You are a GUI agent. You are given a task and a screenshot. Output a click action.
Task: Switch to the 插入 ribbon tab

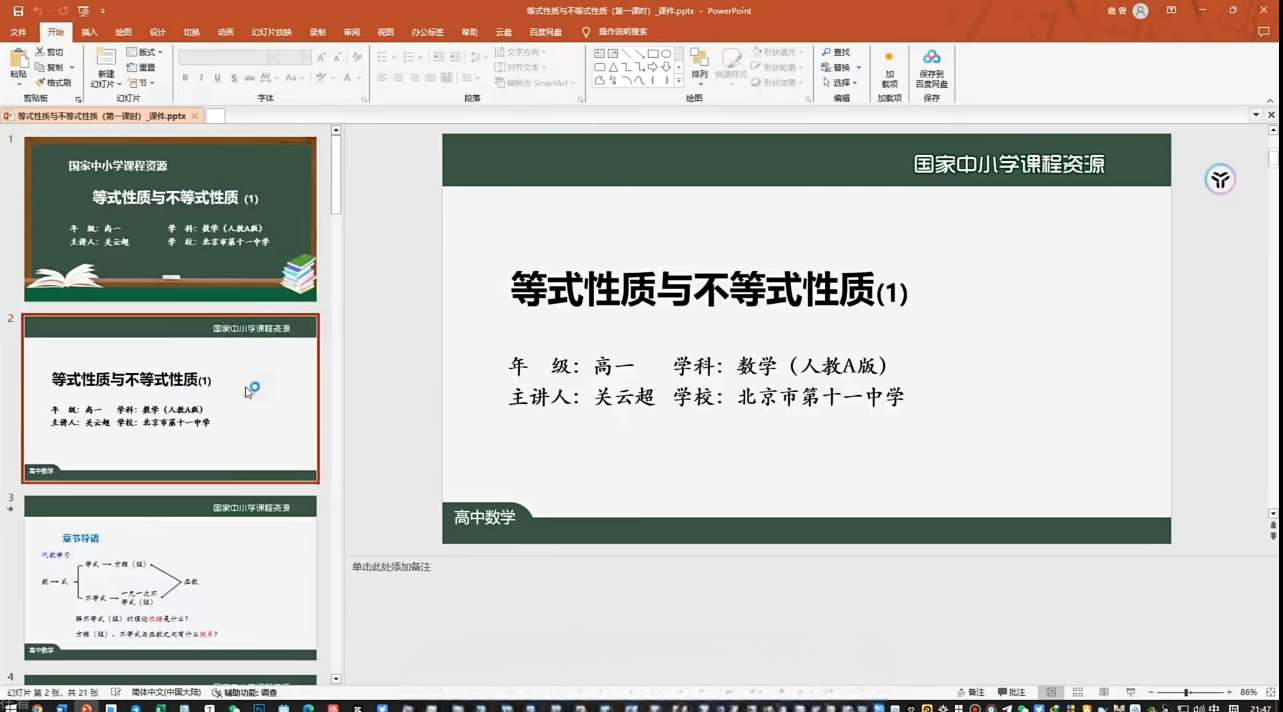89,31
